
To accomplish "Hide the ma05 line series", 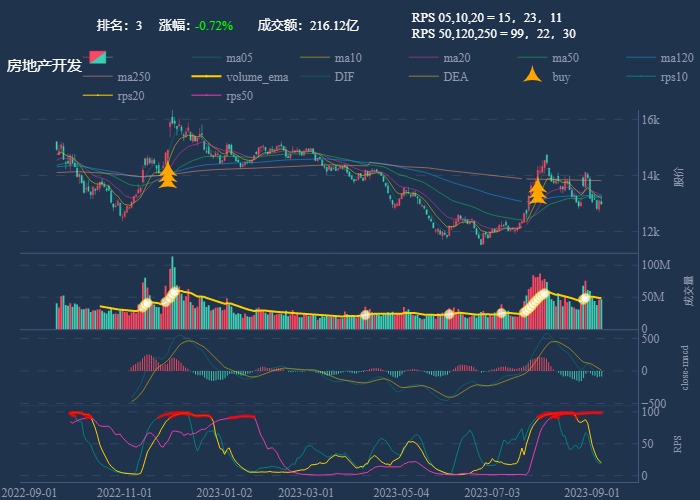I will point(206,58).
